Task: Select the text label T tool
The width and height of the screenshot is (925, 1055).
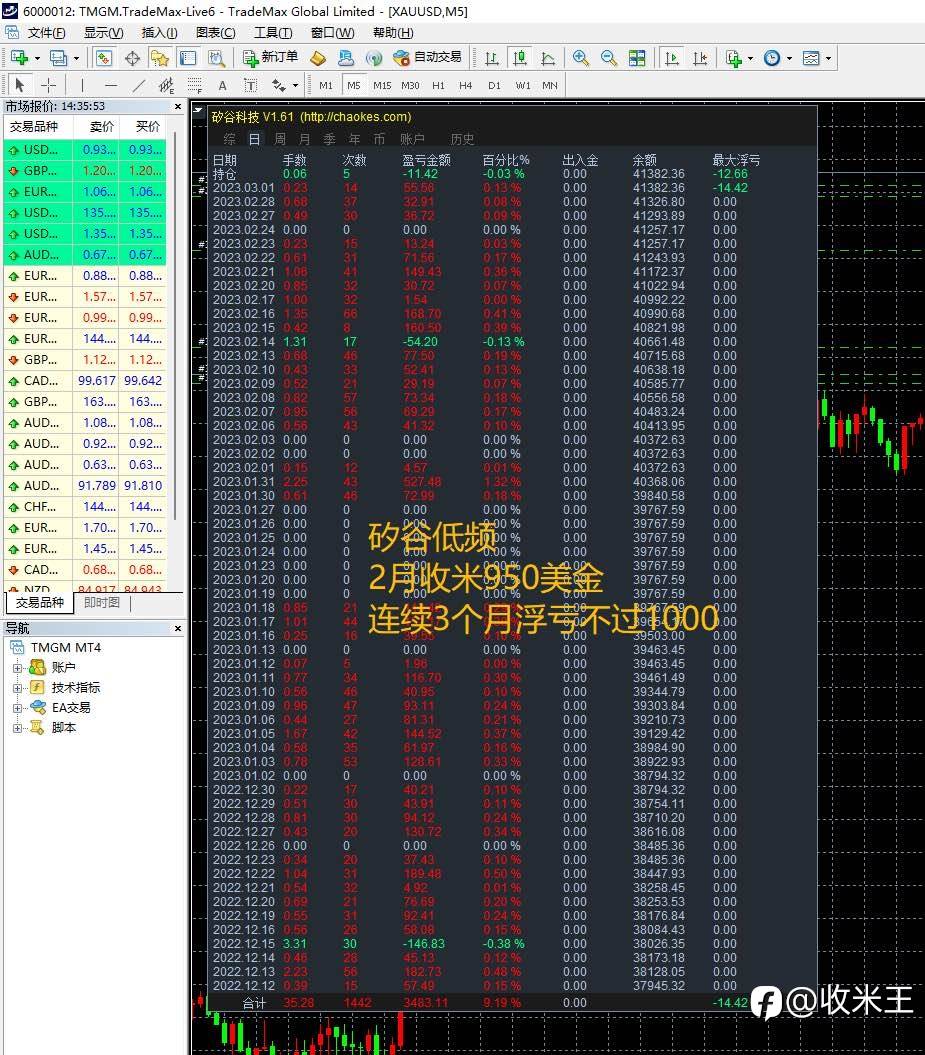Action: 250,85
